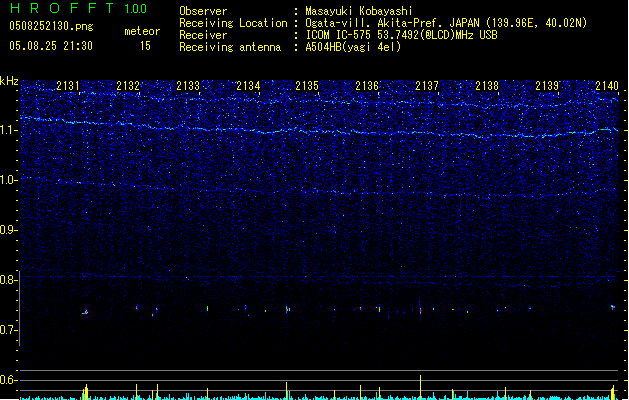Click the 2131 time marker
Image resolution: width=629 pixels, height=400 pixels.
pyautogui.click(x=68, y=87)
